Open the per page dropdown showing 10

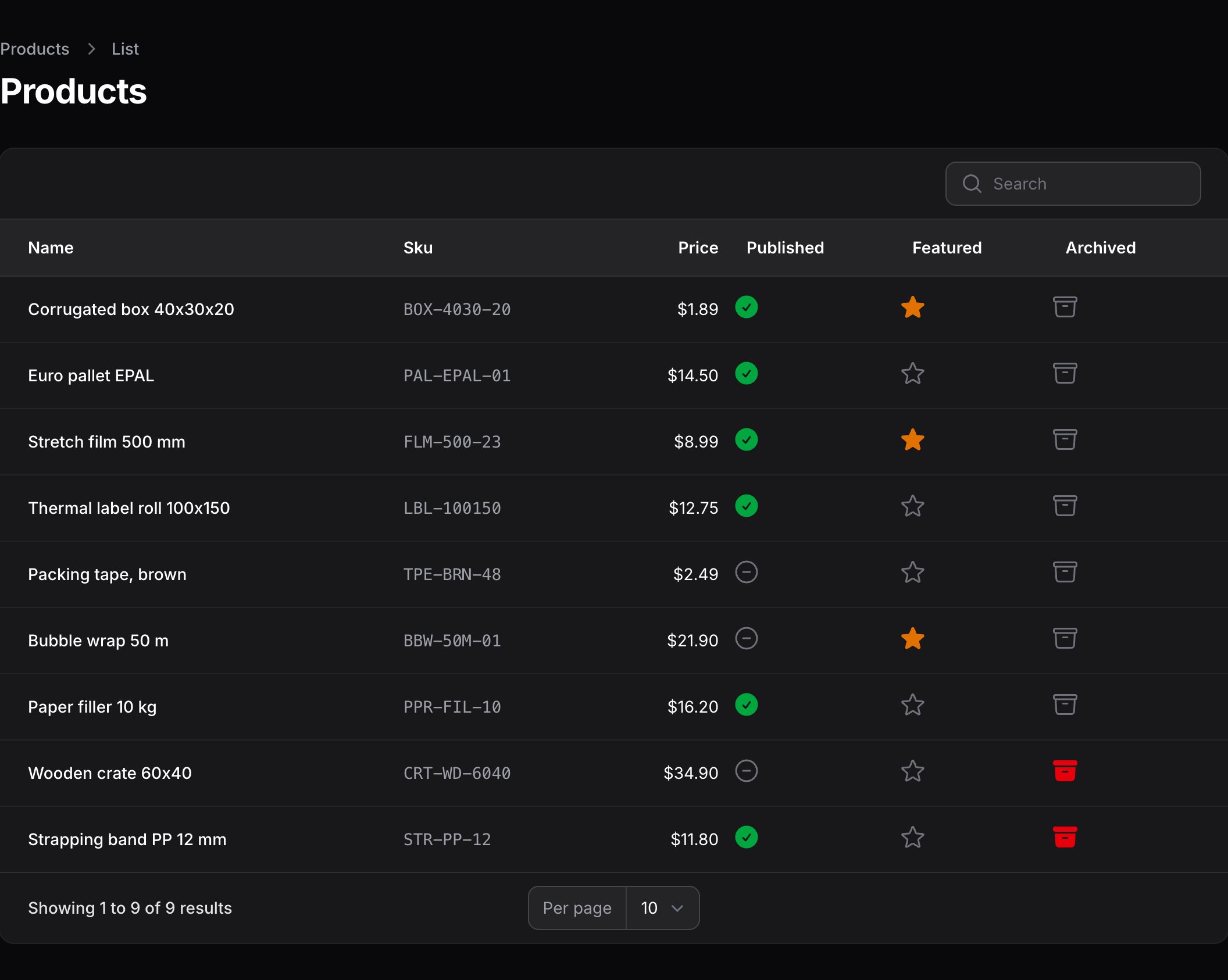point(662,908)
